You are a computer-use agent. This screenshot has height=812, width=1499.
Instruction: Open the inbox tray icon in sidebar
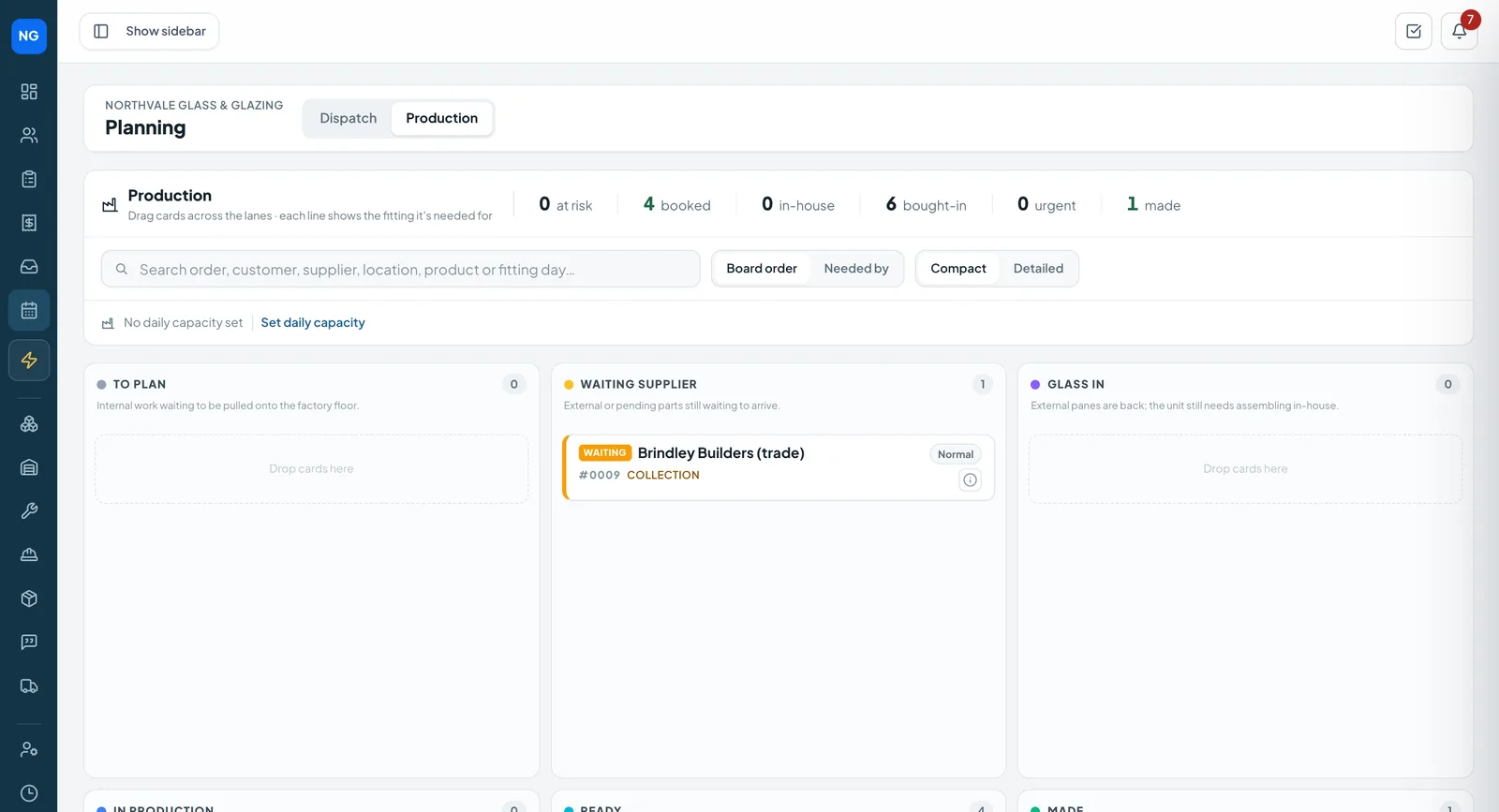(29, 267)
